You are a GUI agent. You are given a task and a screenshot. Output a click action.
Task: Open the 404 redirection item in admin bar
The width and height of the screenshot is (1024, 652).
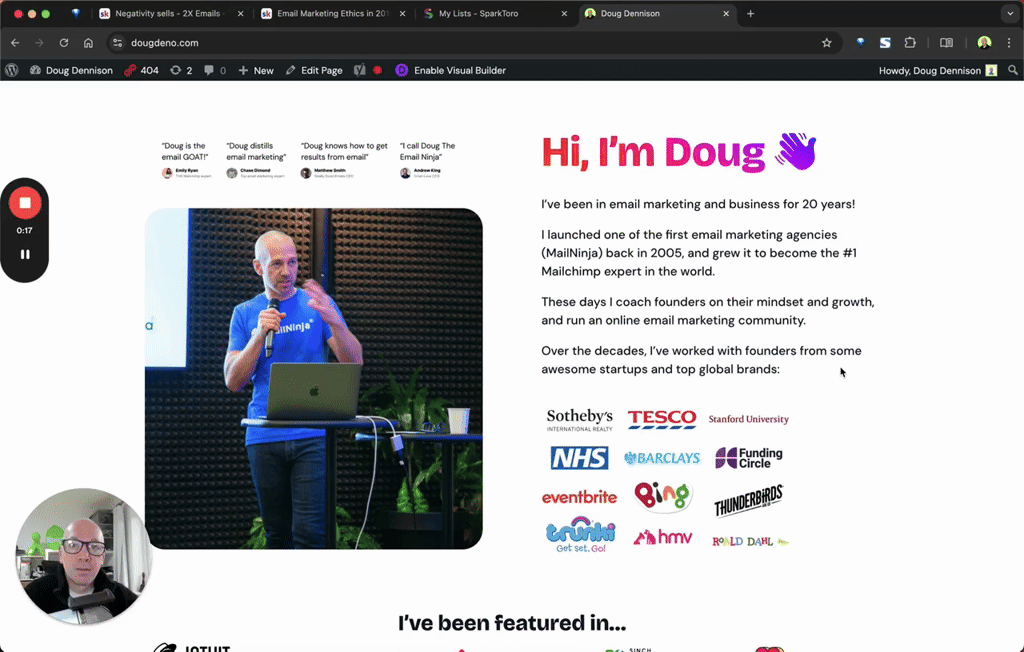[x=142, y=70]
